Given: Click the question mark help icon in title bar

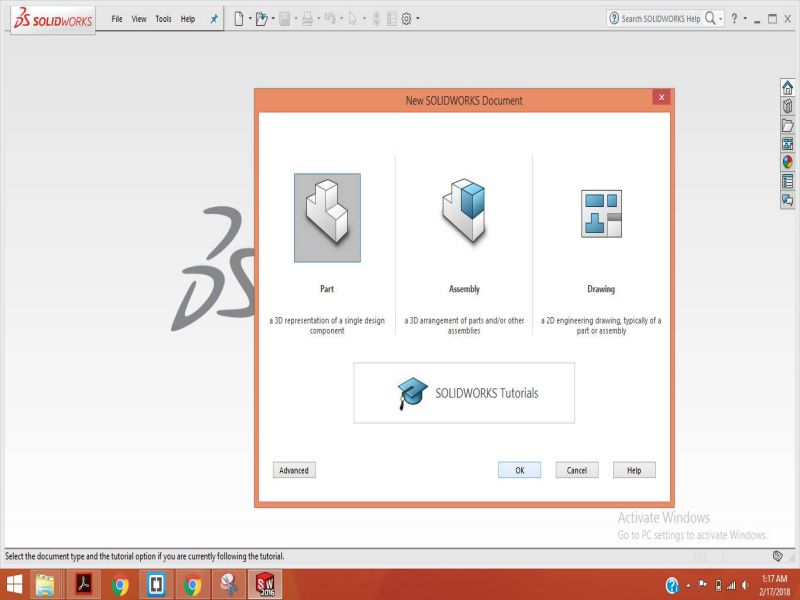Looking at the screenshot, I should tap(734, 18).
